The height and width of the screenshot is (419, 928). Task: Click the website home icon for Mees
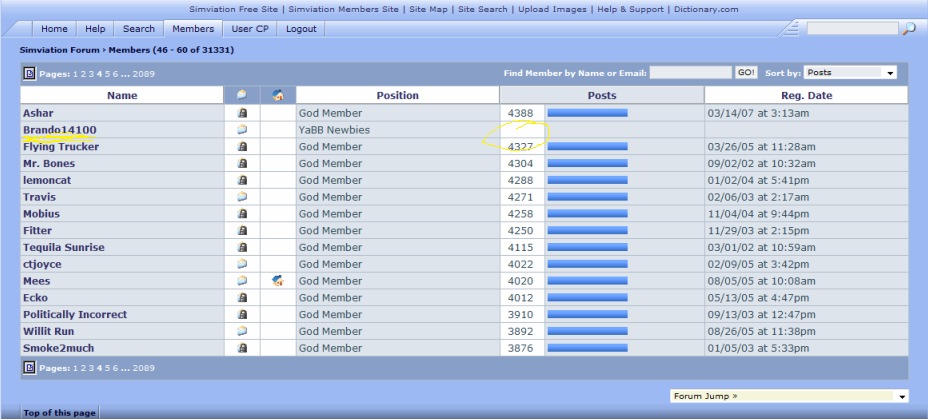(278, 281)
